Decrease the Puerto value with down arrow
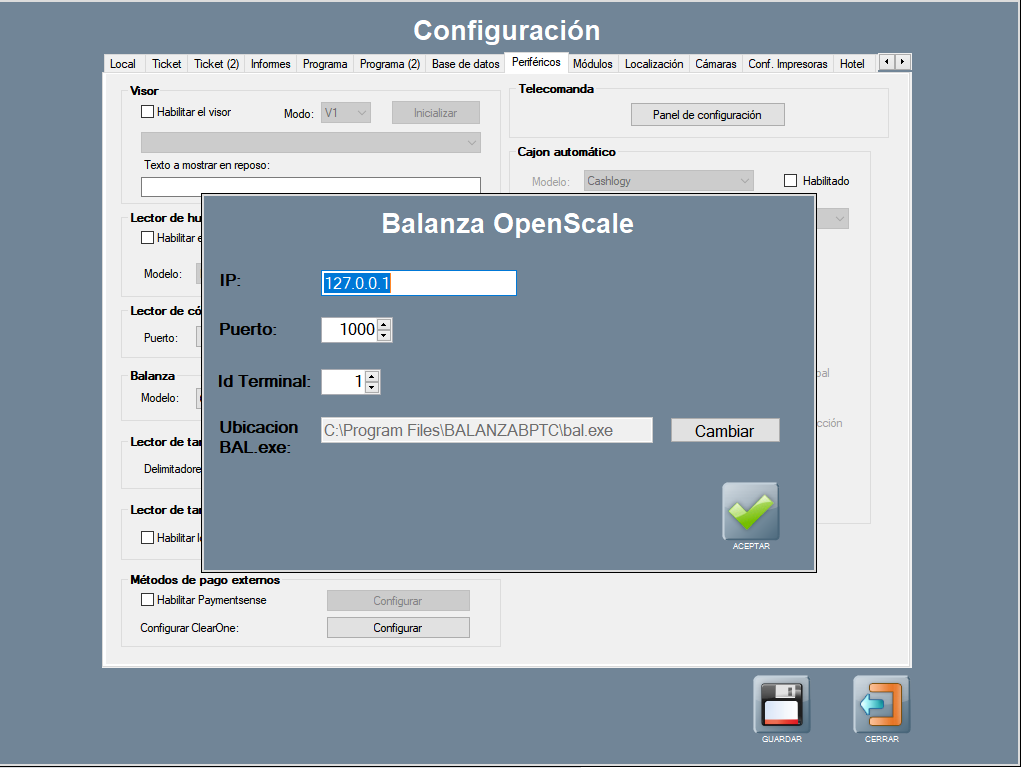 click(x=384, y=335)
